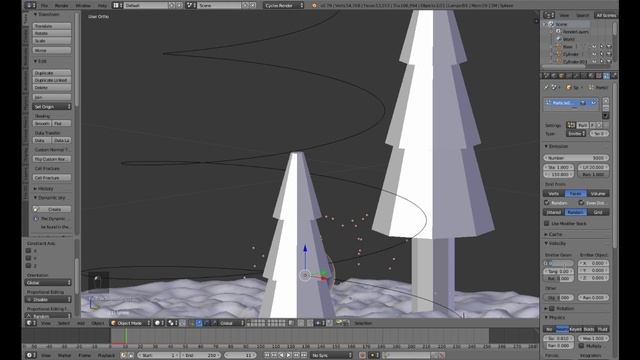Jump to next keyframe in timeline
Viewport: 640px width, 360px height.
tap(296, 355)
